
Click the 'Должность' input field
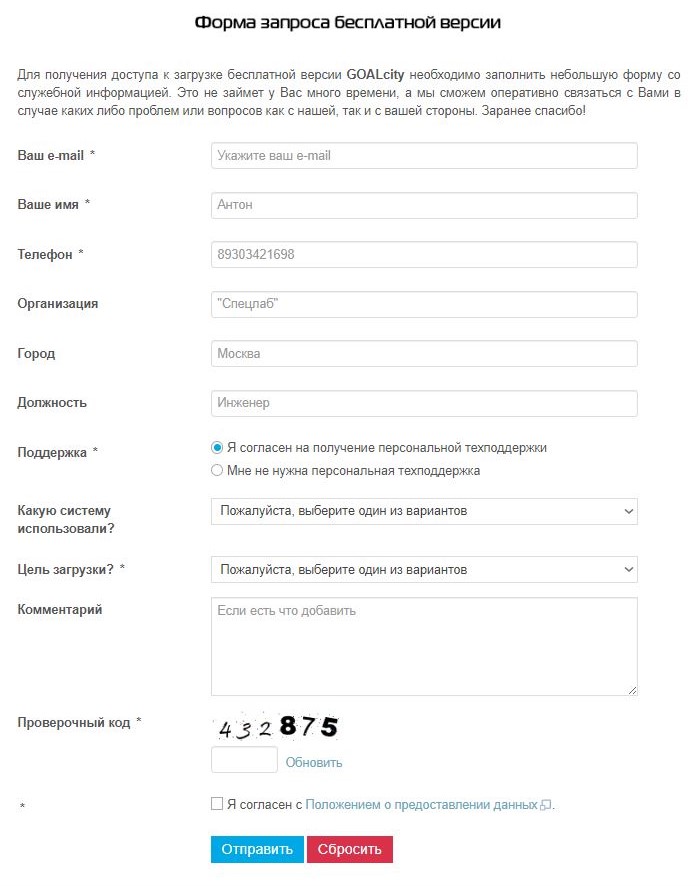pos(424,403)
